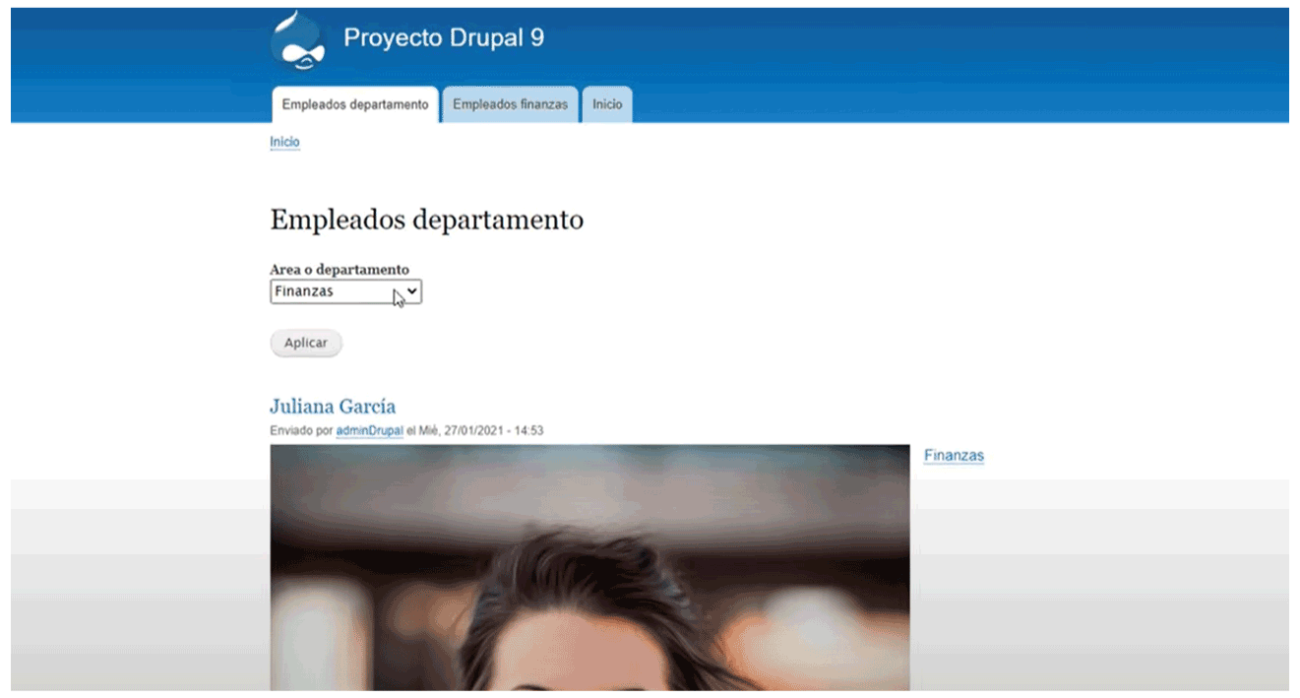The image size is (1300, 698).
Task: Click Juliana García's photo
Action: tap(590, 567)
